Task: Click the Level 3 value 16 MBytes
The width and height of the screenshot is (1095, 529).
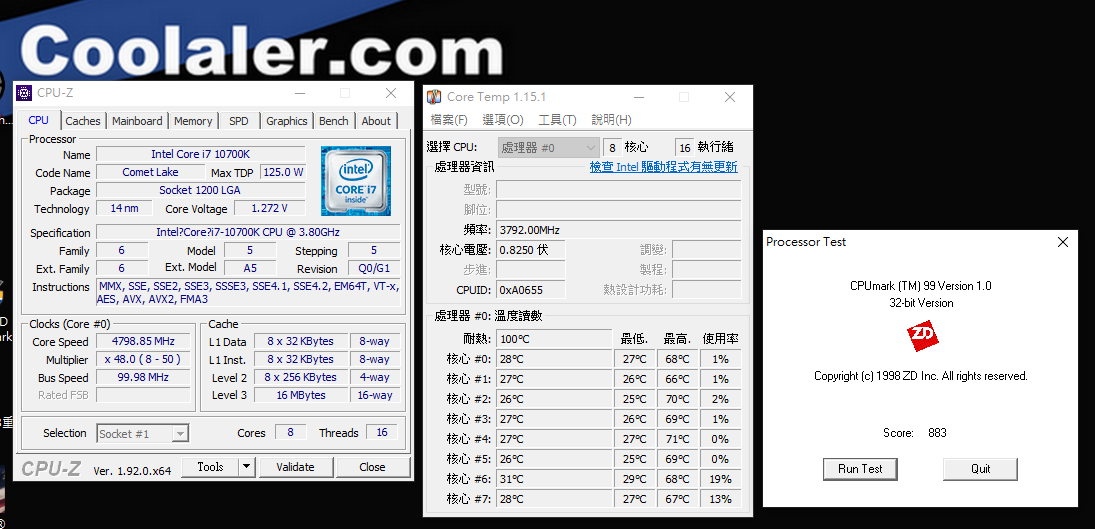Action: (x=300, y=396)
